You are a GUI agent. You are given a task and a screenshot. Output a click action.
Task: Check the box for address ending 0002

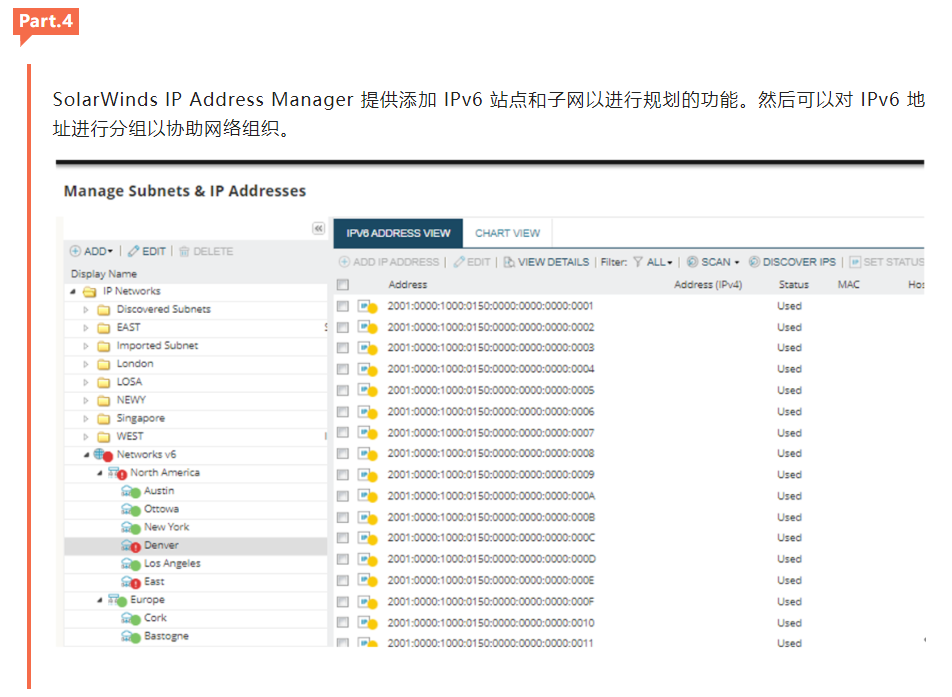click(343, 327)
